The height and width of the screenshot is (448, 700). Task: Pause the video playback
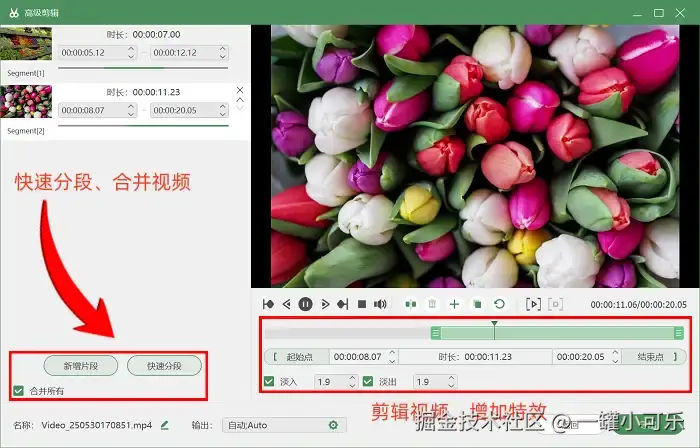tap(305, 304)
